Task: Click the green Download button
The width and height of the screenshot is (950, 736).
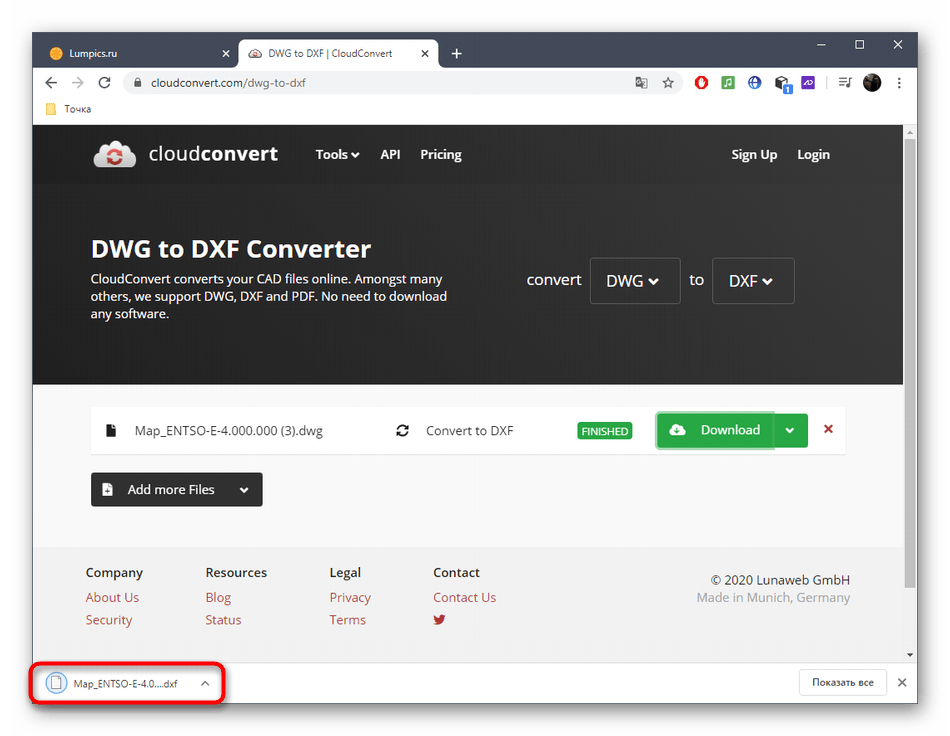Action: (715, 430)
